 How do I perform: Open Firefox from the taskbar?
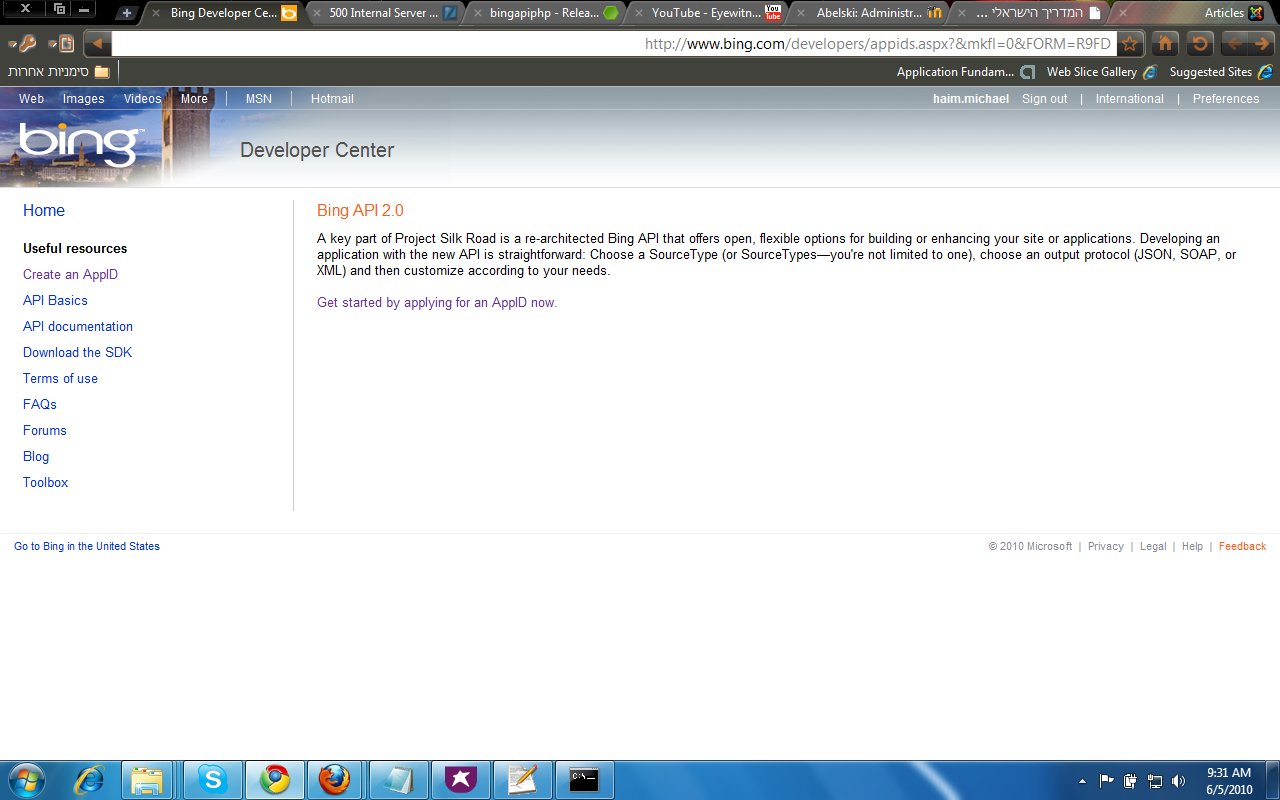pos(335,780)
